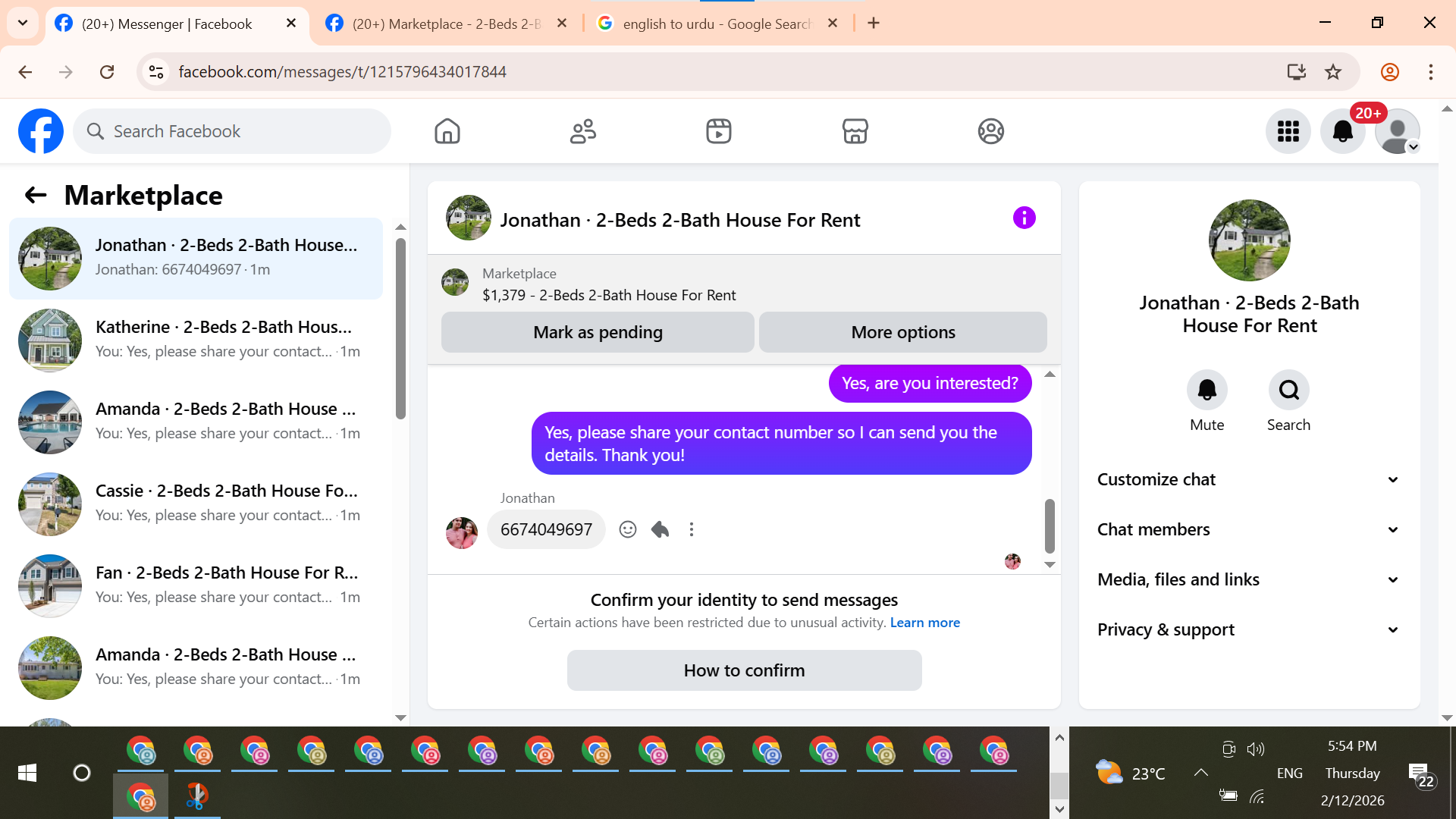Switch to the english to urdu Google Search tab
Screen dimensions: 1456x819
(717, 24)
